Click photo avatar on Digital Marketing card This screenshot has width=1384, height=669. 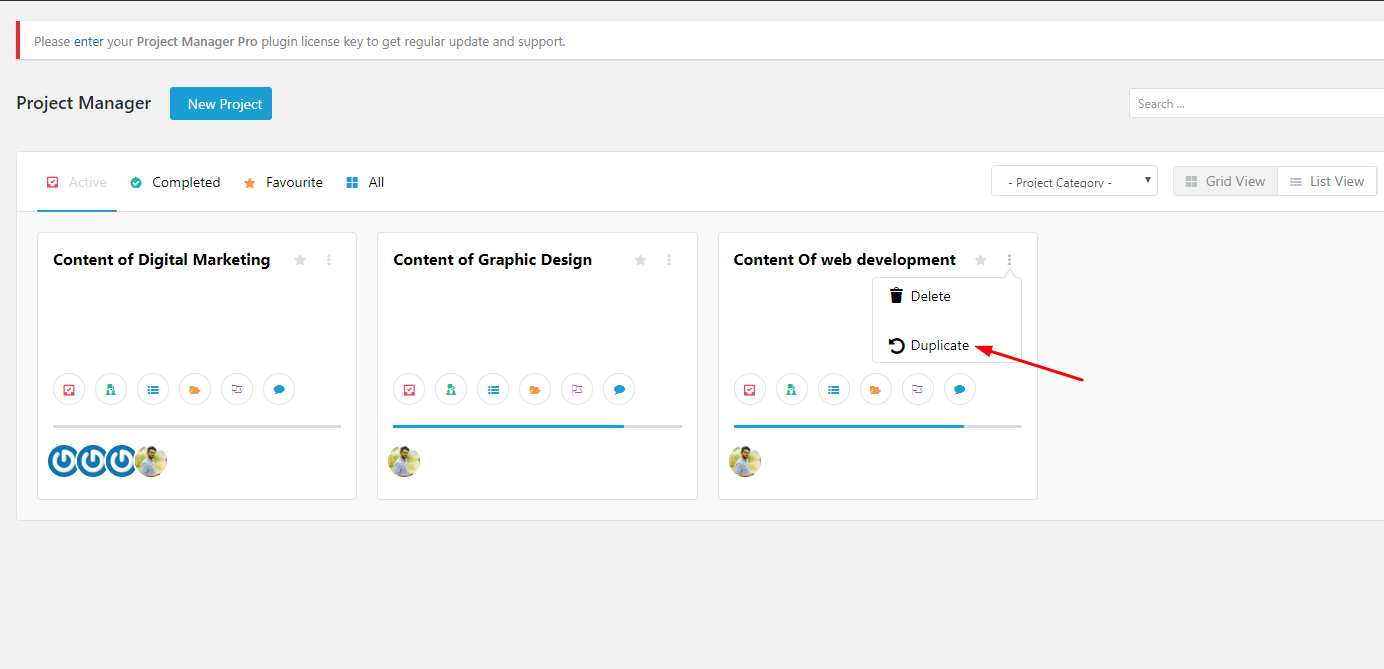(151, 461)
